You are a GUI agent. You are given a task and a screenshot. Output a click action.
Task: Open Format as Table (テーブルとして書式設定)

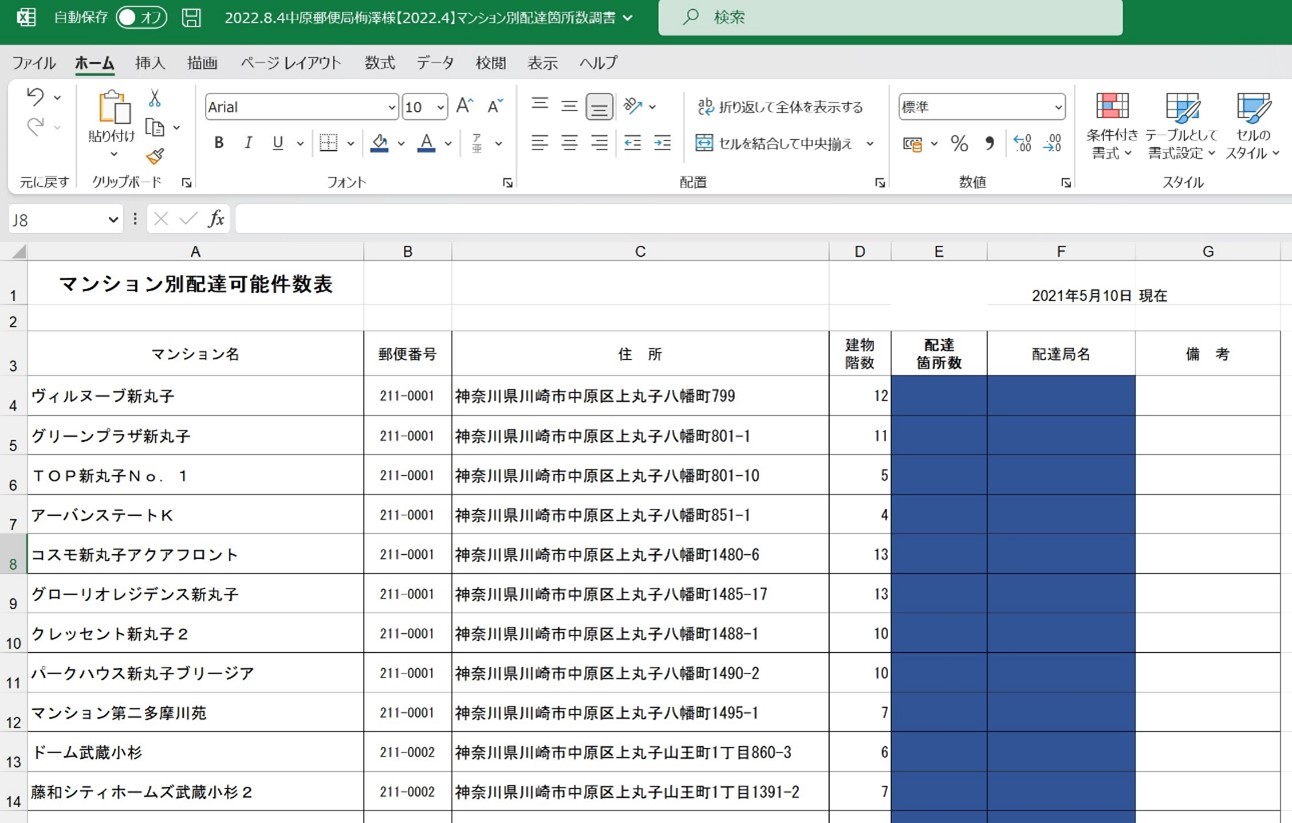click(x=1181, y=126)
